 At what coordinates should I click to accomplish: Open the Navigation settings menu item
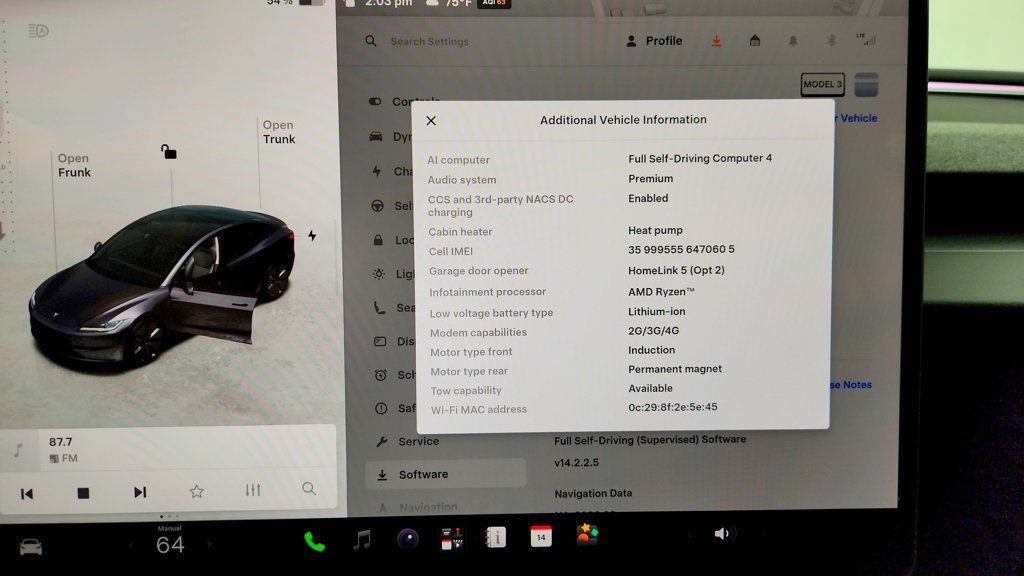418,507
